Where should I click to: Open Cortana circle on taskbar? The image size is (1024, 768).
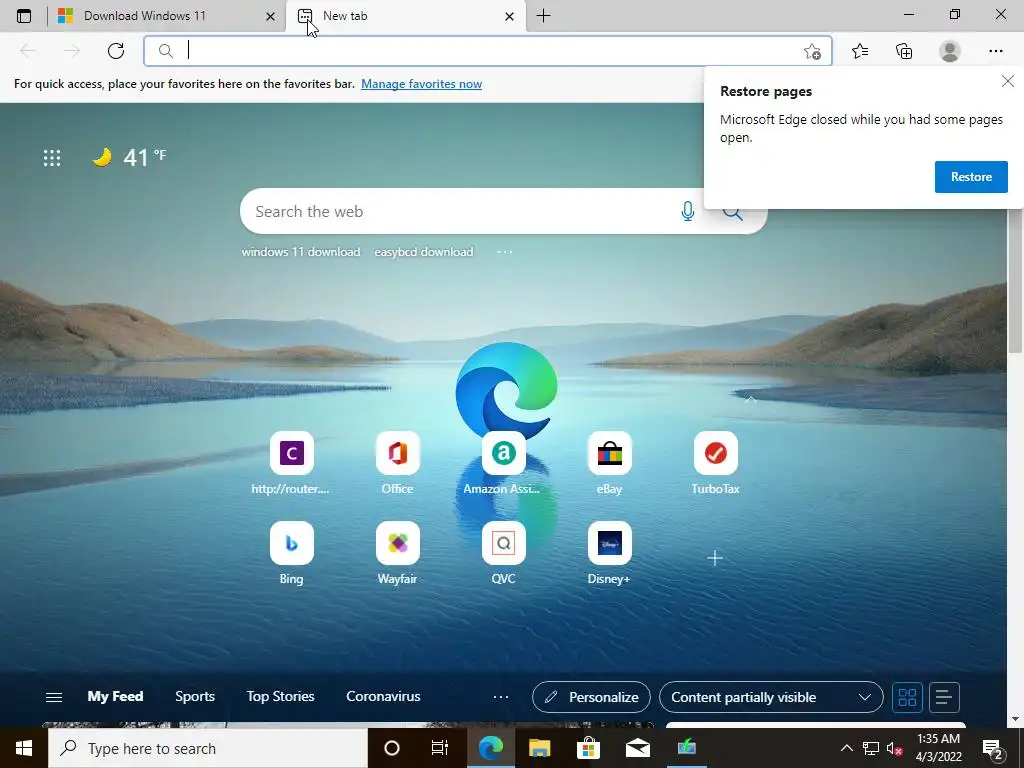(x=391, y=748)
